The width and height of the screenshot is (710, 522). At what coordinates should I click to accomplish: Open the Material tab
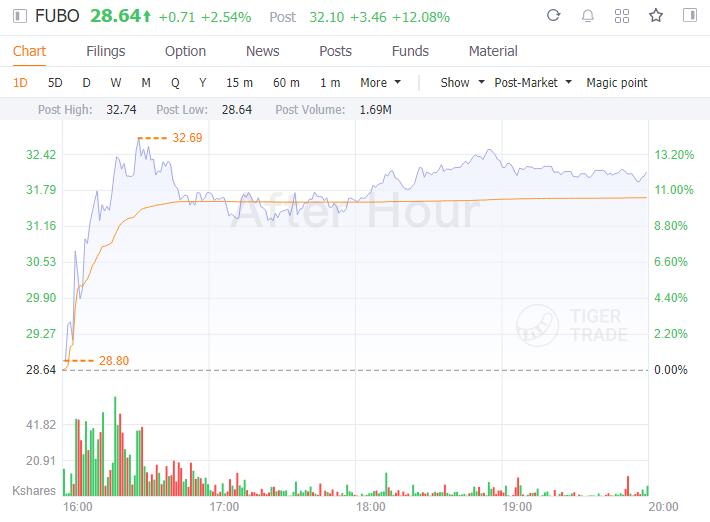[x=493, y=51]
